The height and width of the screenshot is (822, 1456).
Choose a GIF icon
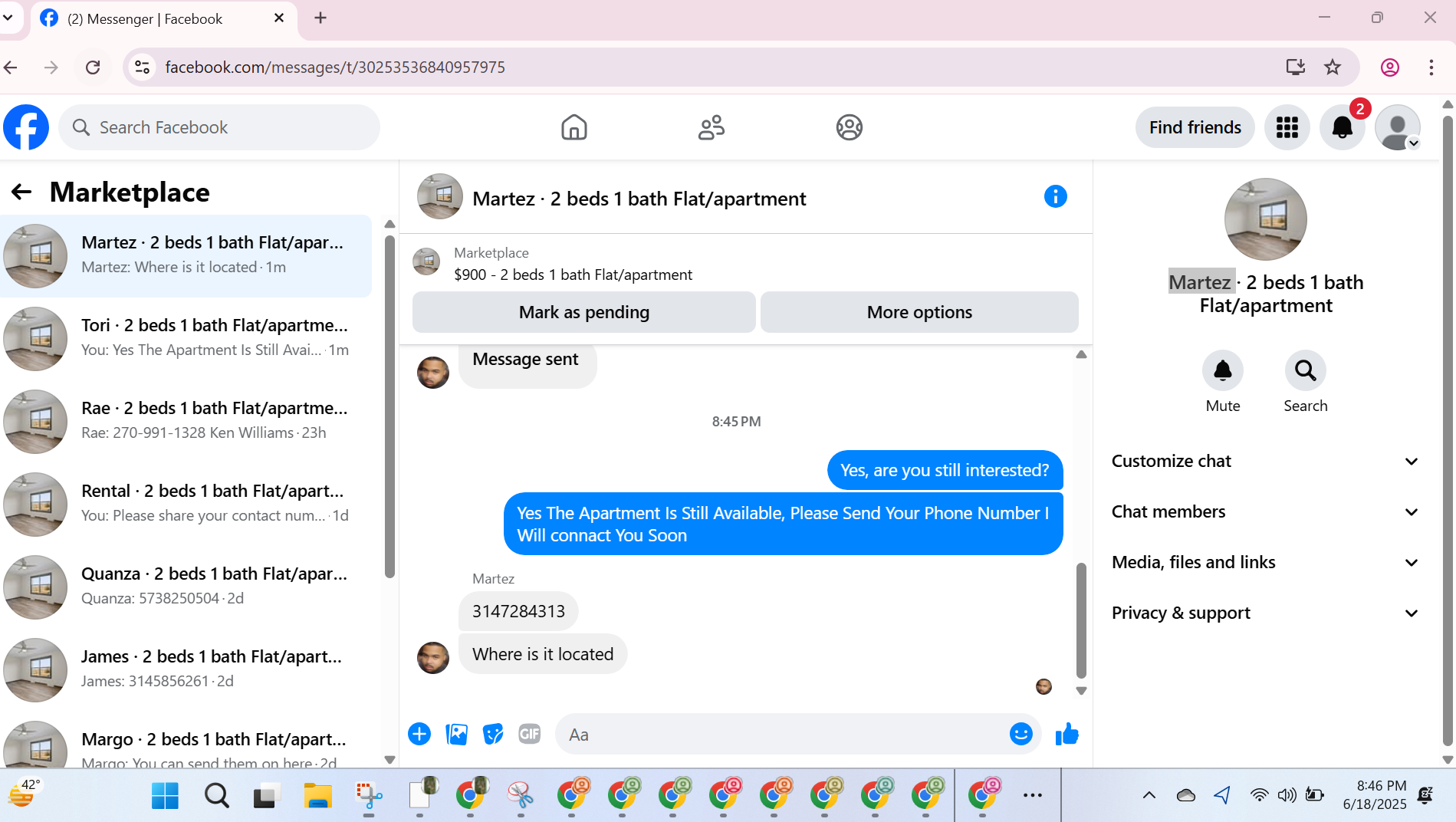coord(530,735)
